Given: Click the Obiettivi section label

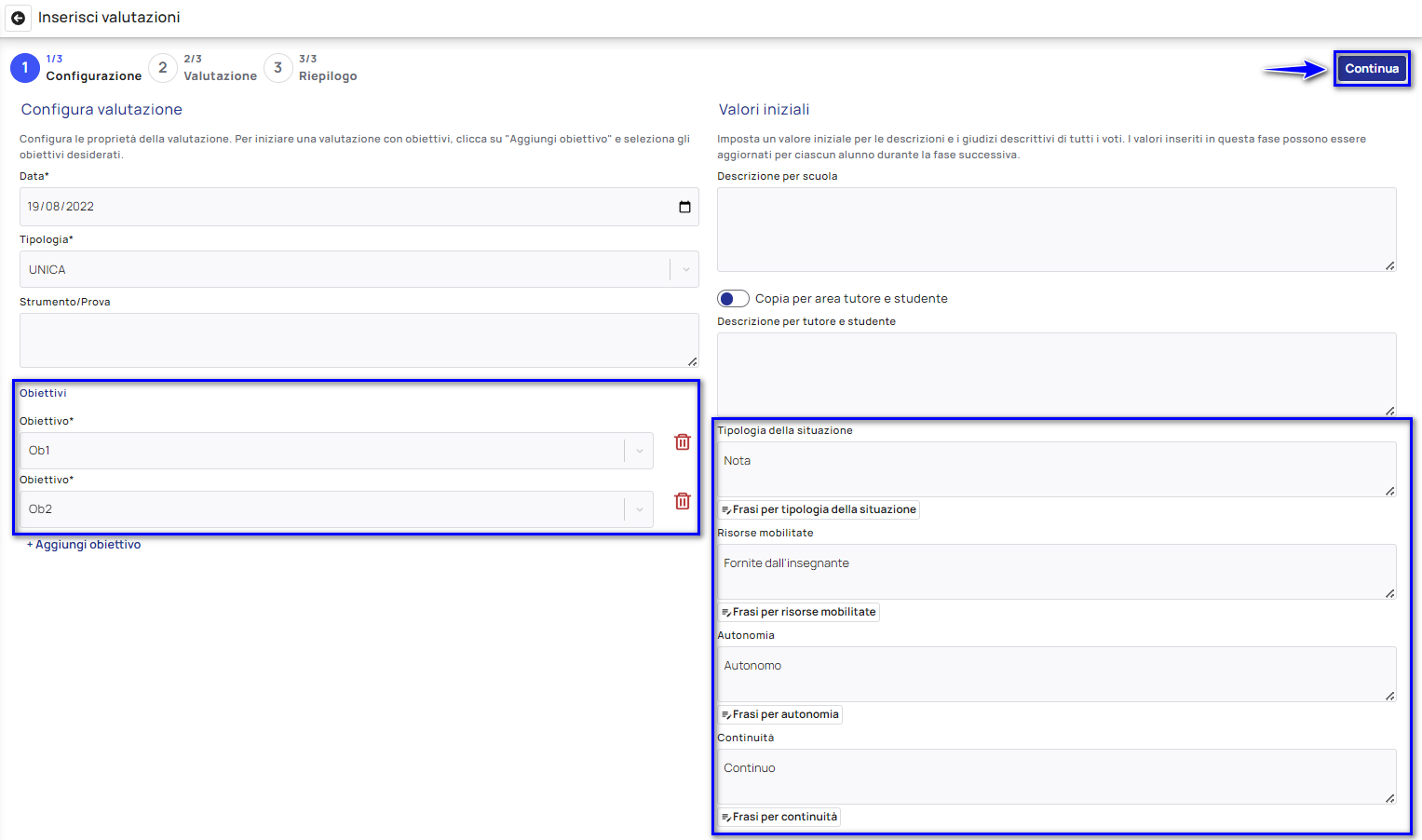Looking at the screenshot, I should (x=43, y=393).
